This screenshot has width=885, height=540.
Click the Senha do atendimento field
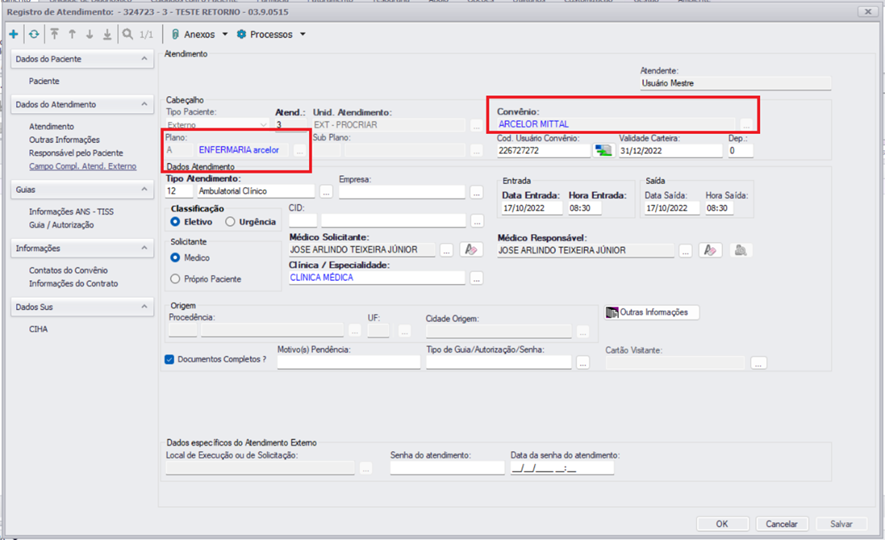click(x=447, y=468)
